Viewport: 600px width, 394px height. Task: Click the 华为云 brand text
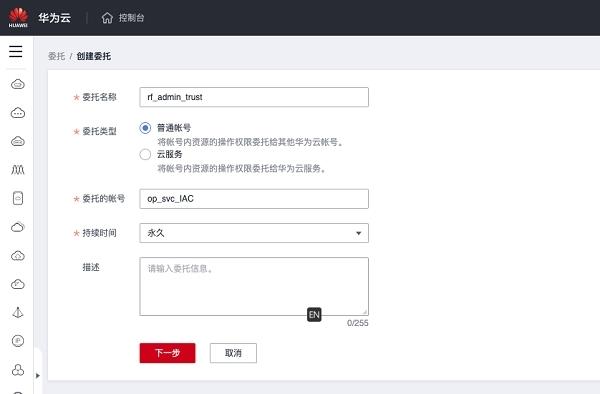tap(54, 18)
